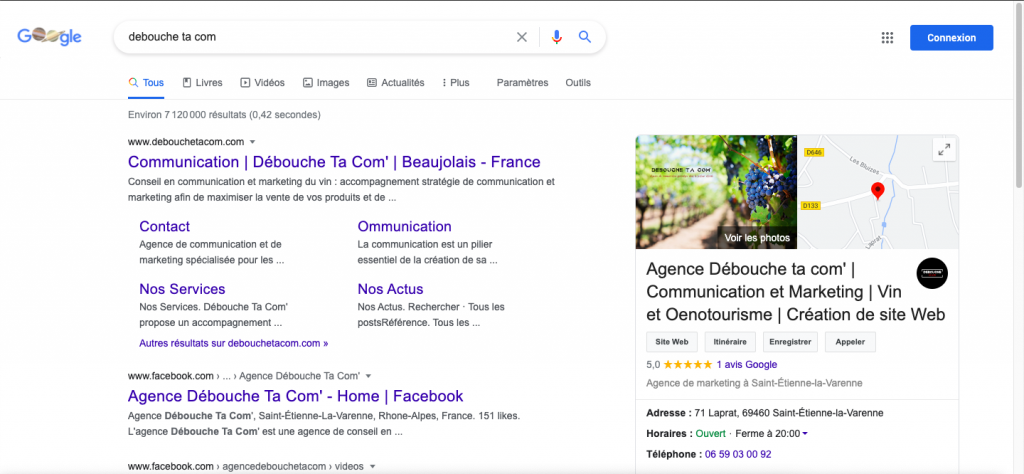Screen dimensions: 1024x474
Task: Expand dropdown arrow beside www.debouchetacom.com
Action: tap(253, 142)
